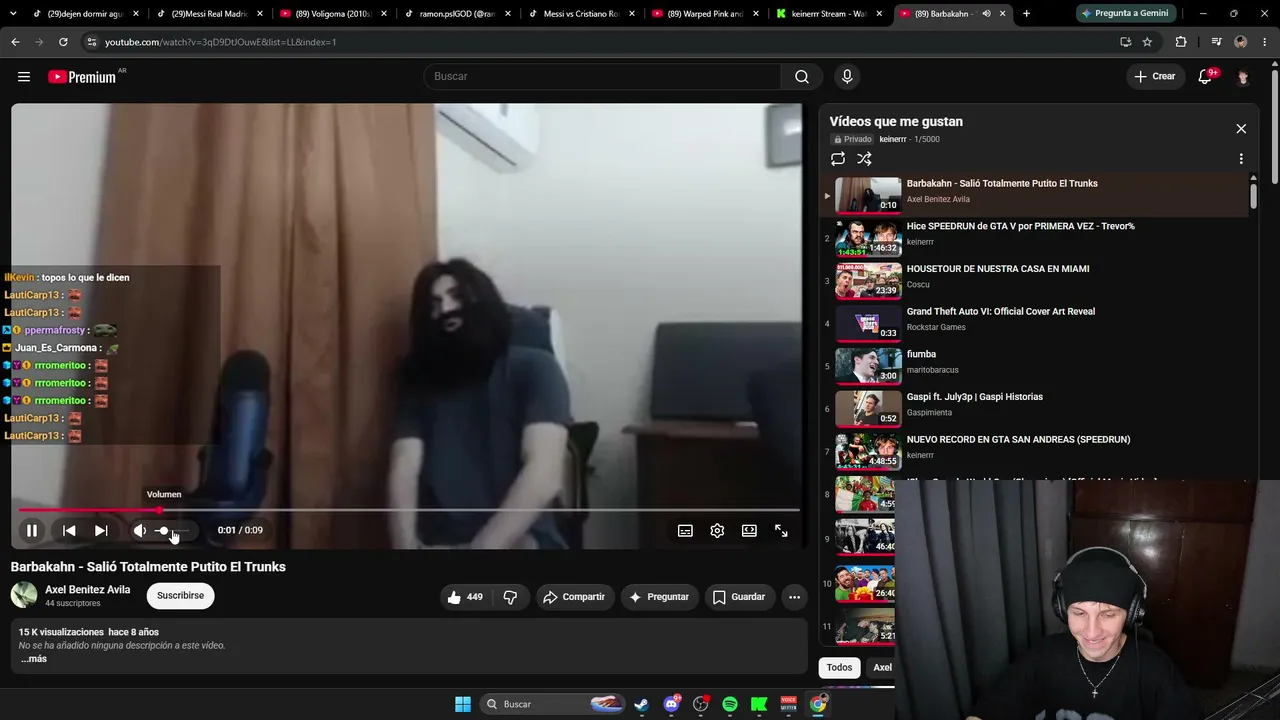Image resolution: width=1280 pixels, height=720 pixels.
Task: Dislike the video
Action: point(510,597)
